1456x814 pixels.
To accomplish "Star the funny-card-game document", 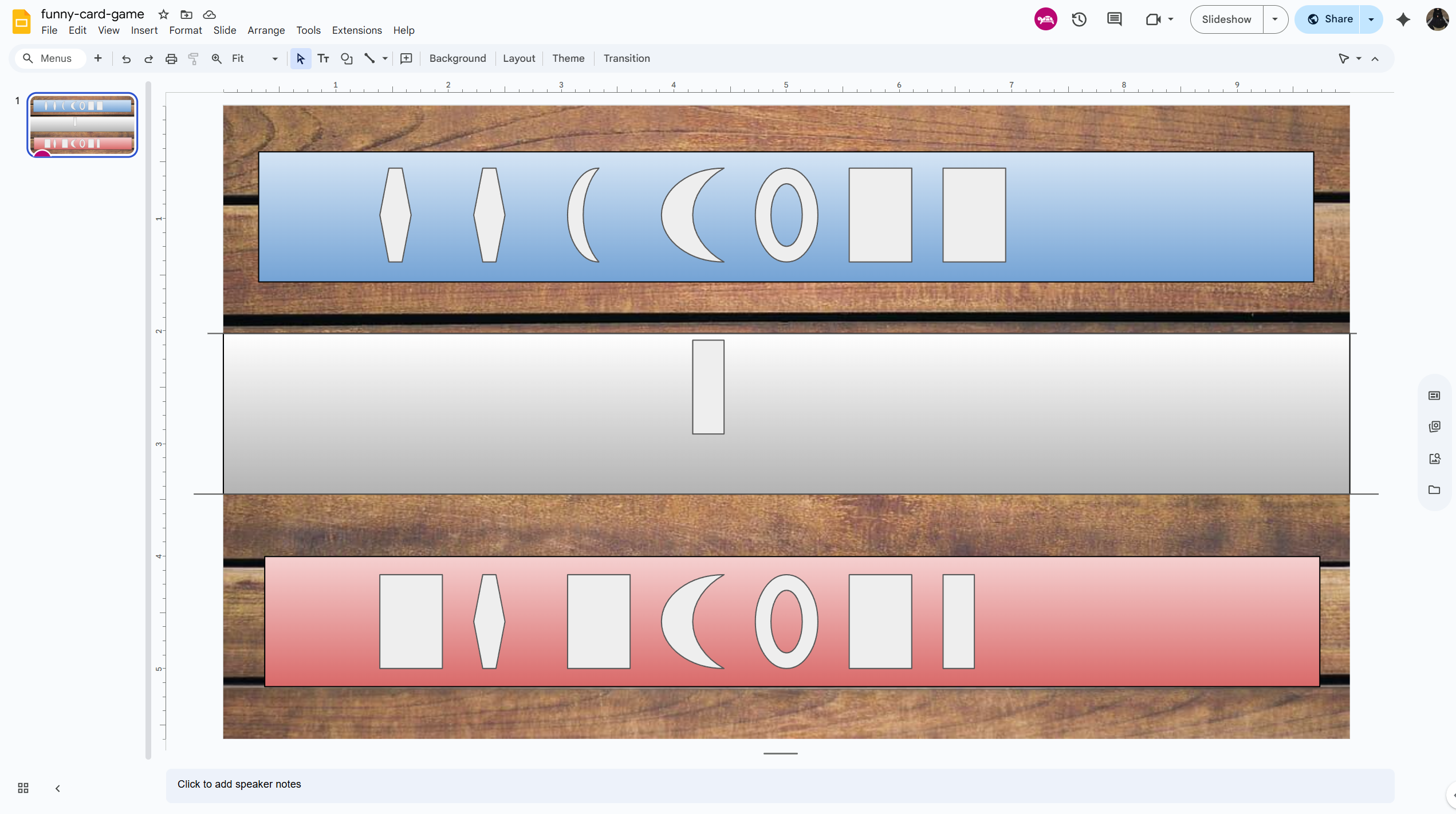I will (163, 14).
